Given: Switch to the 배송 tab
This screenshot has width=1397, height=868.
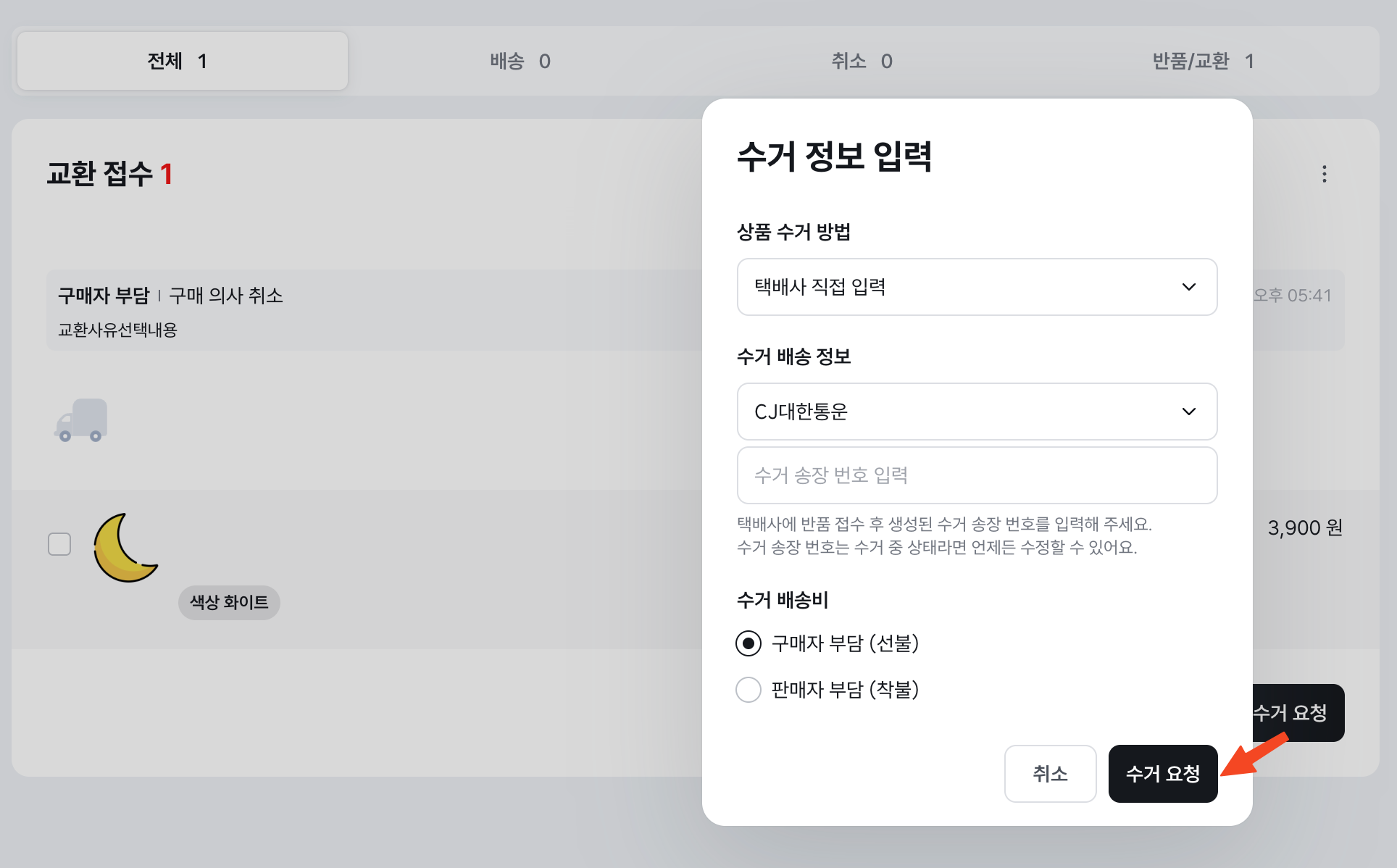Looking at the screenshot, I should [520, 61].
